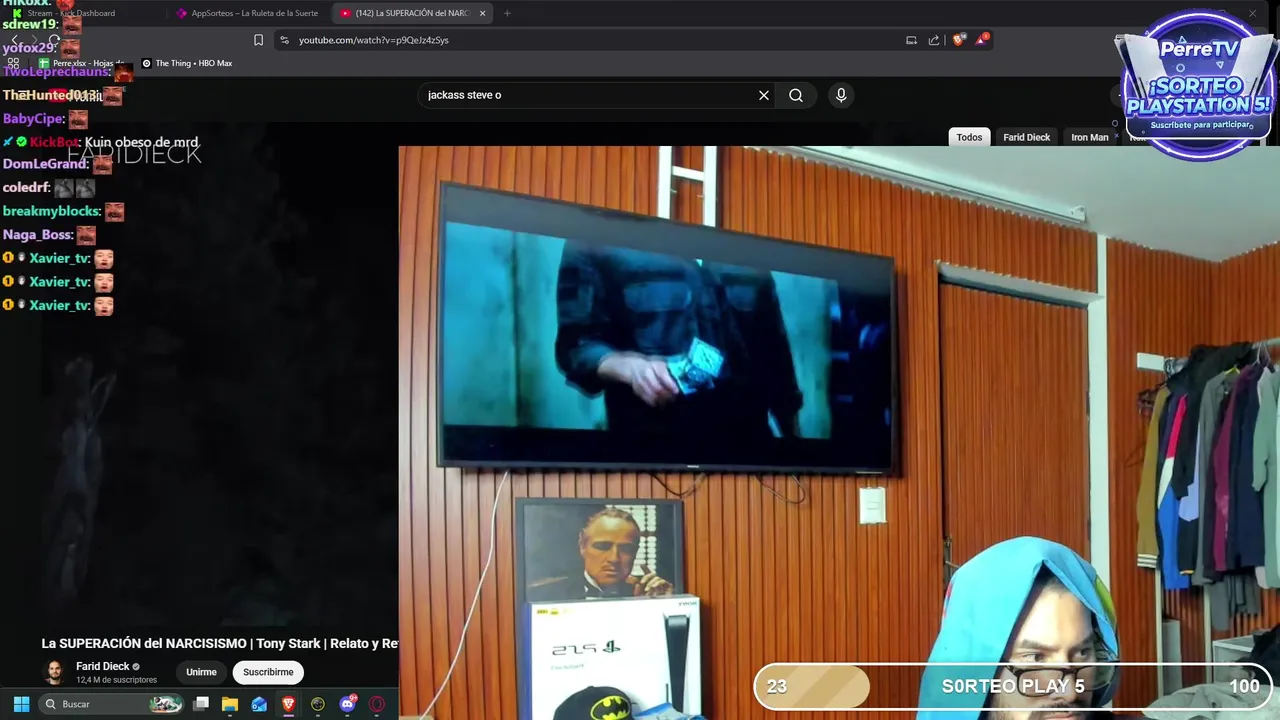
Task: Click the coledrf chat username
Action: click(26, 187)
